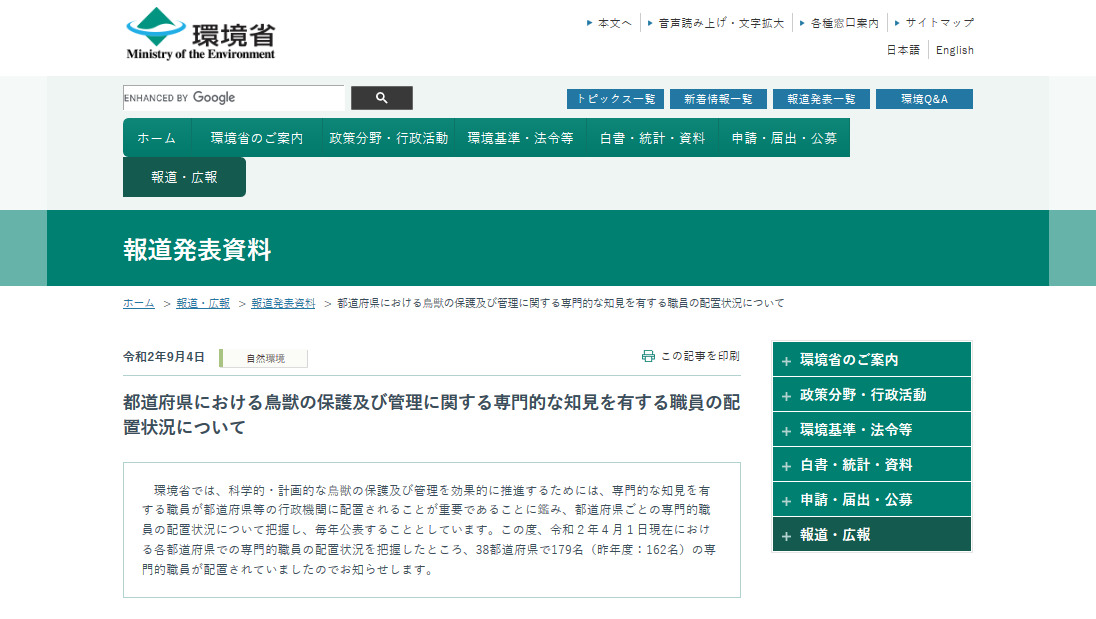Image resolution: width=1096 pixels, height=619 pixels.
Task: Go to 報道発表資料 breadcrumb link
Action: 283,303
